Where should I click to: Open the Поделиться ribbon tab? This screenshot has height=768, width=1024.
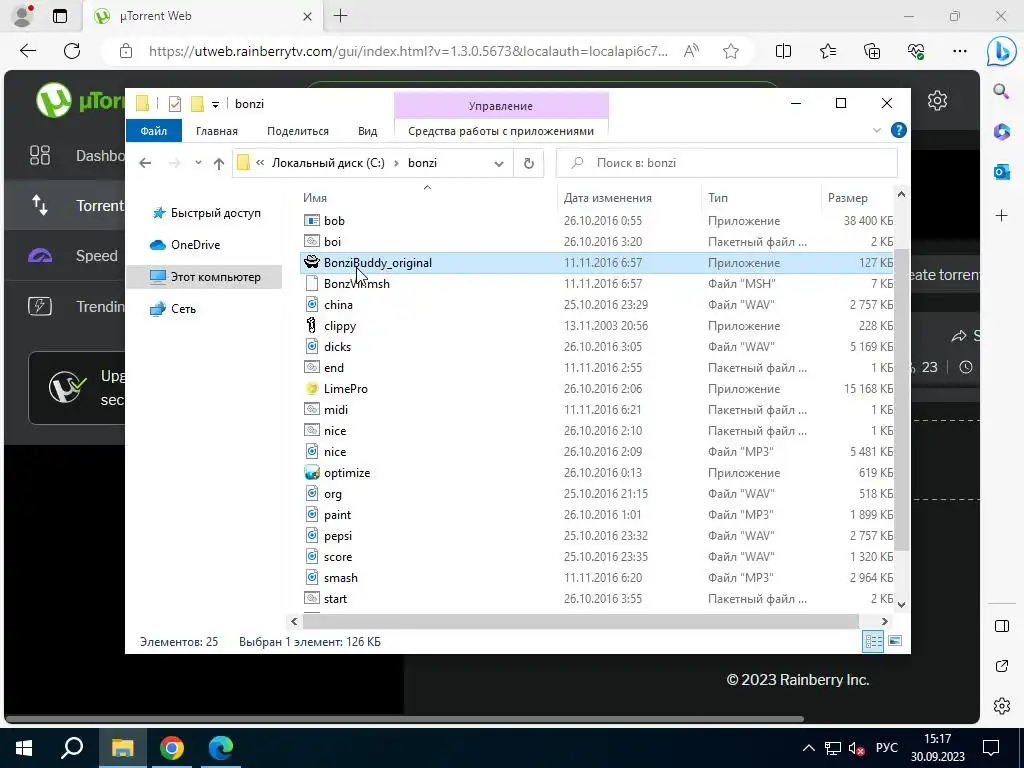(x=298, y=131)
